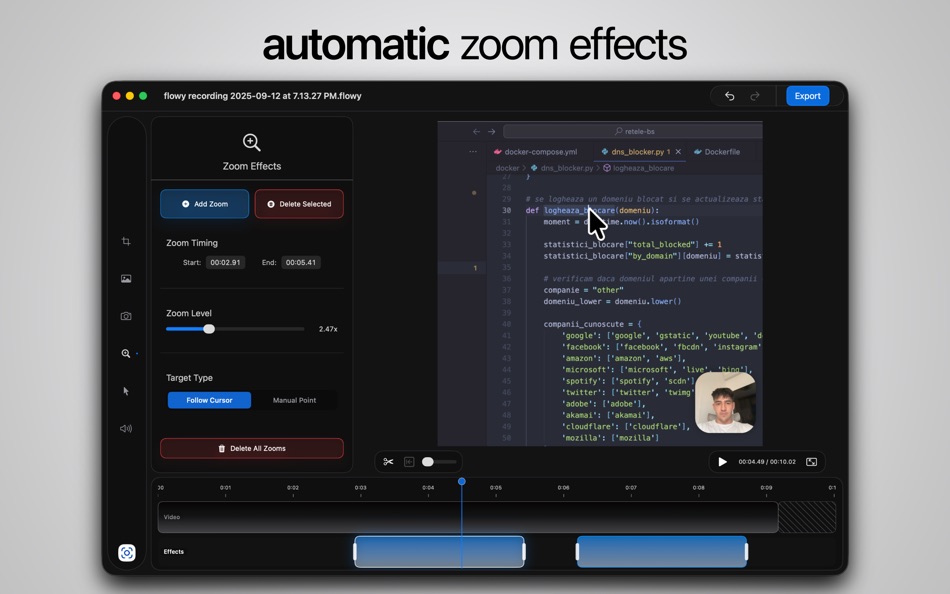Screen dimensions: 950x594
Task: Click the Add Zoom button
Action: [x=204, y=203]
